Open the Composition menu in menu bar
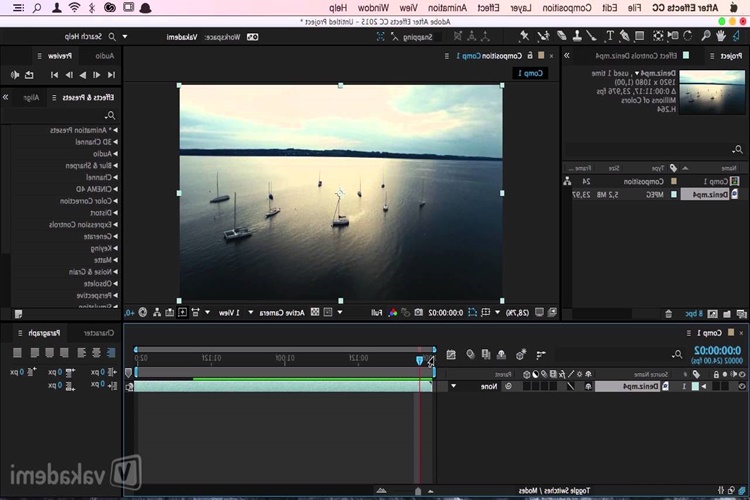 567,8
